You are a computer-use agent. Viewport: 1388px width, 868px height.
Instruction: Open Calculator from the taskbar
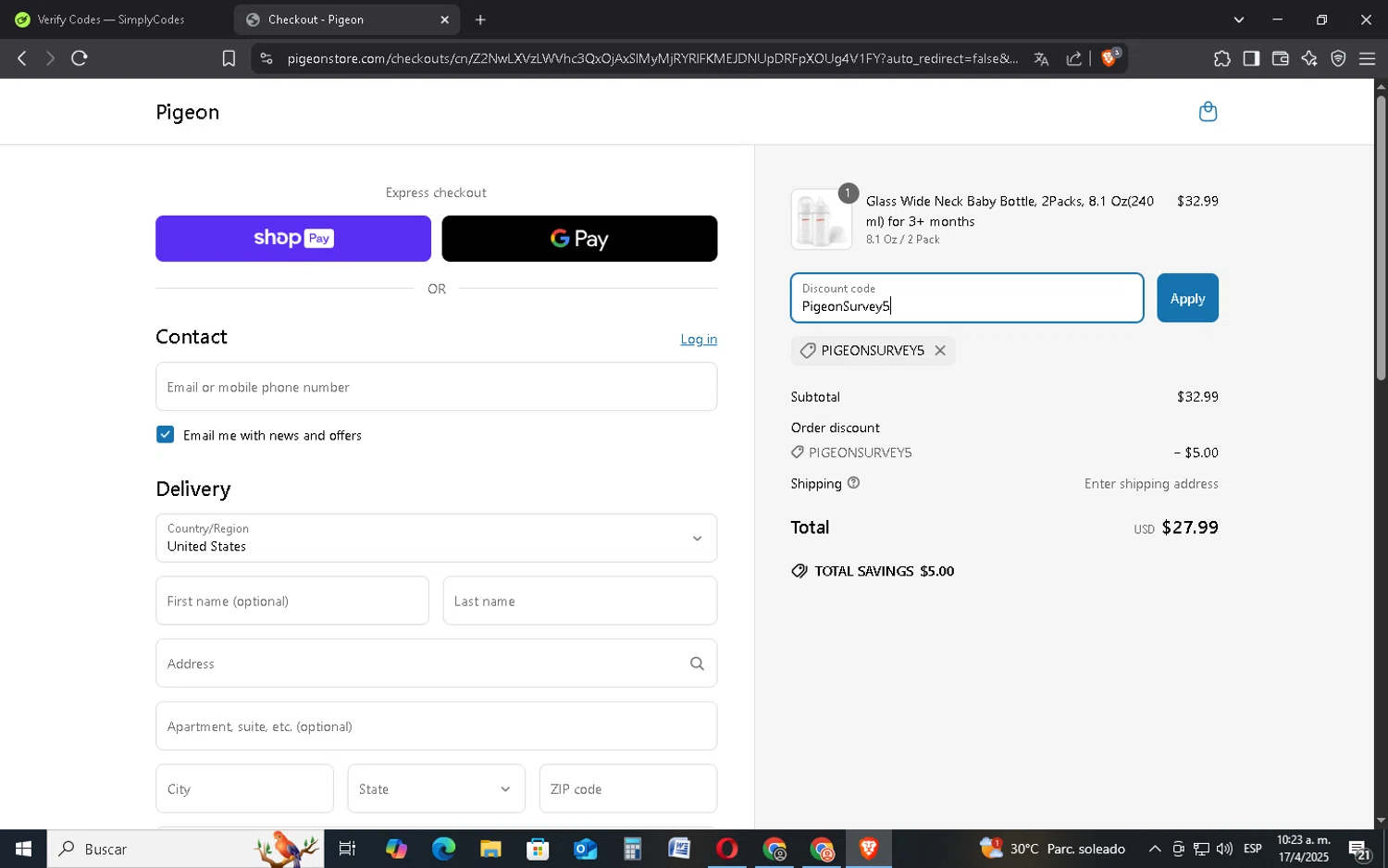[632, 849]
